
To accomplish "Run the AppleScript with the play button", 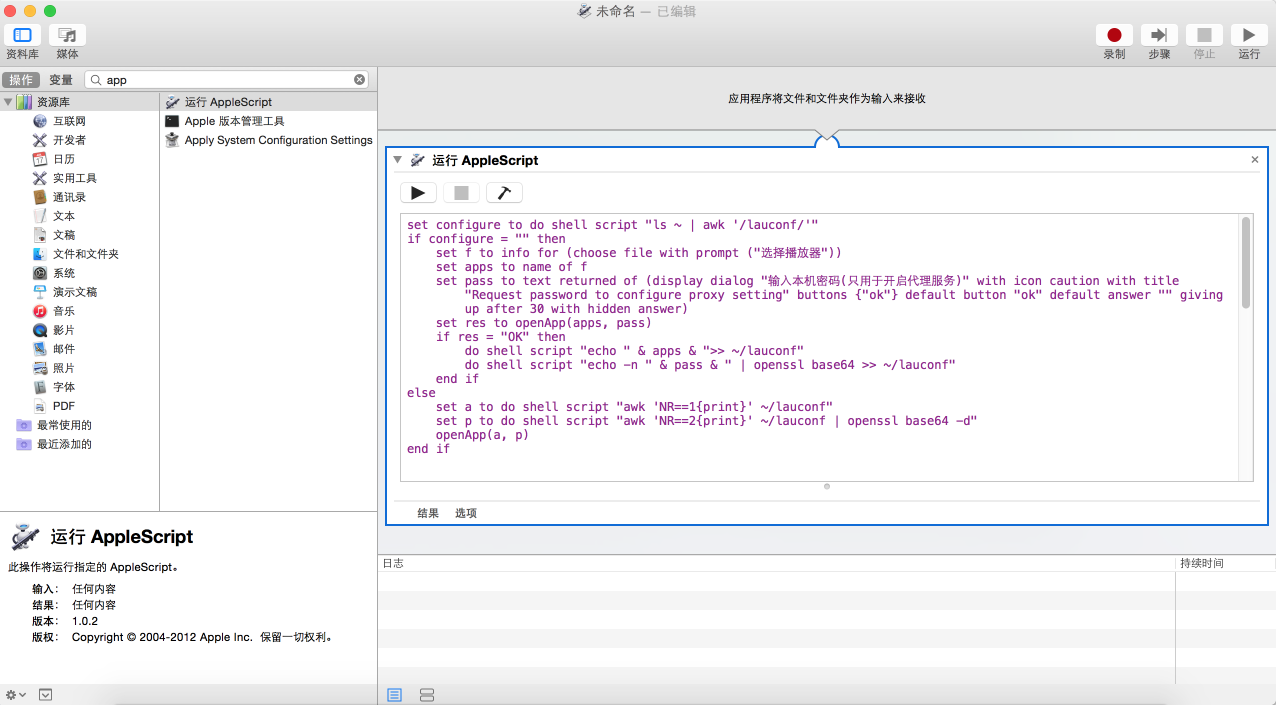I will coord(418,193).
